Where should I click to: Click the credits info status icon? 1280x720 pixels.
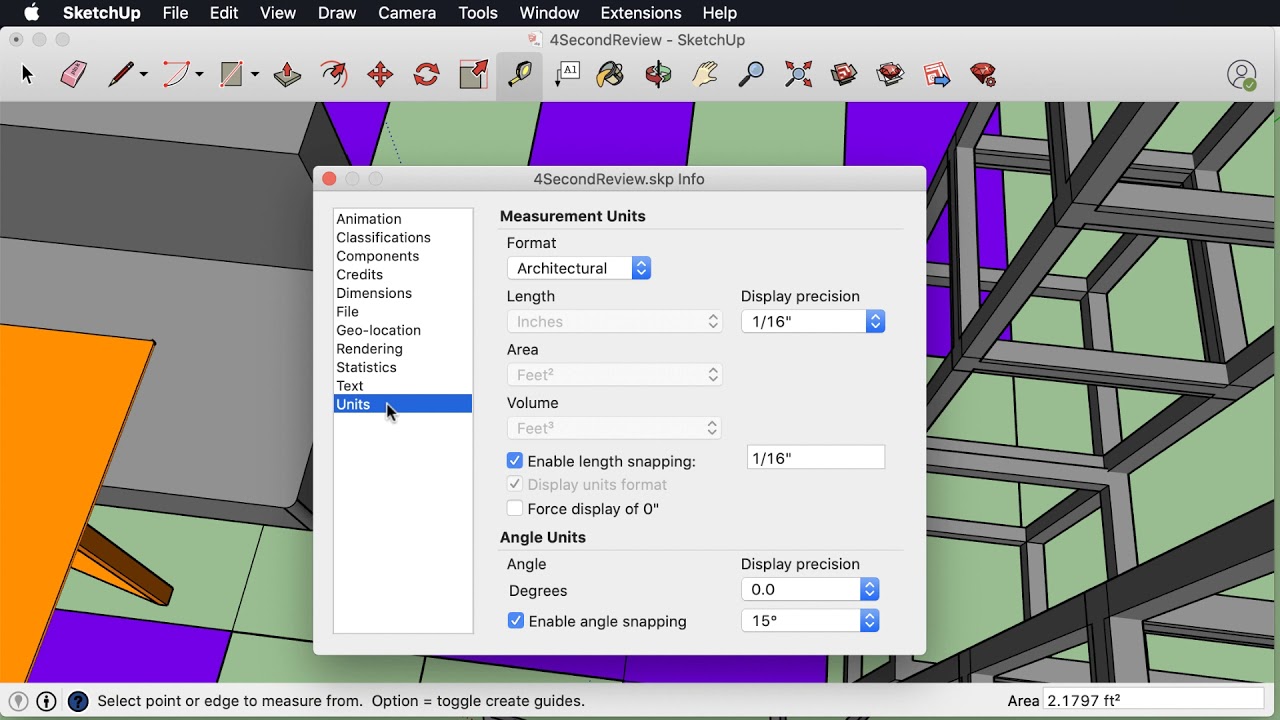(46, 702)
